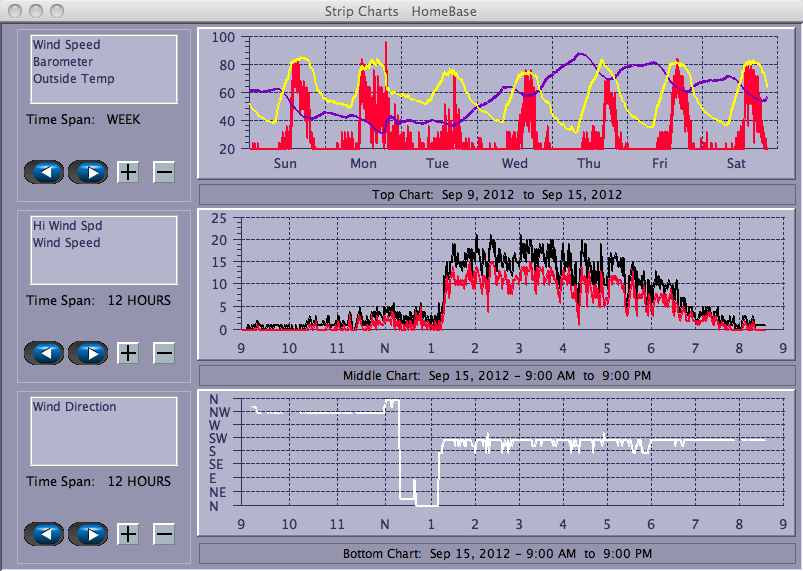Screen dimensions: 803x571
Task: Select Hi Wind Spd in middle list
Action: click(x=65, y=226)
